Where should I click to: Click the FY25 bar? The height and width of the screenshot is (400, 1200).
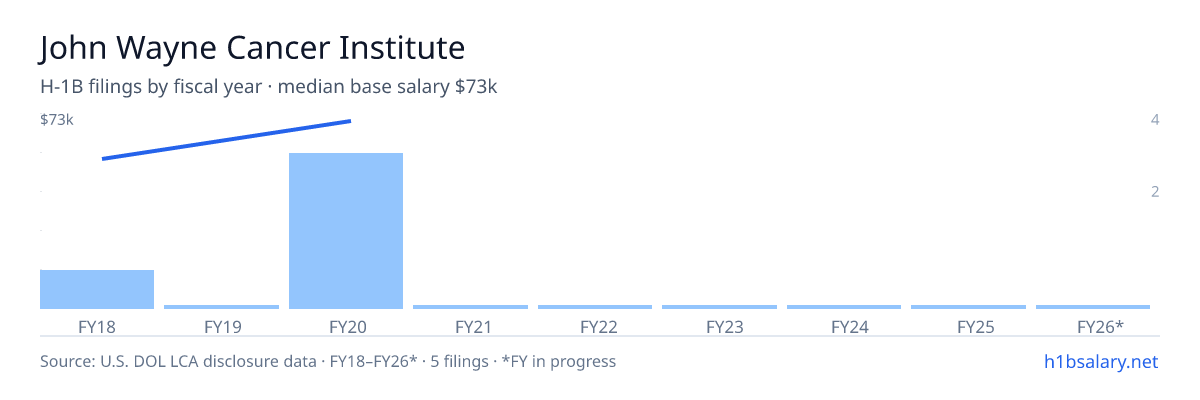coord(968,307)
